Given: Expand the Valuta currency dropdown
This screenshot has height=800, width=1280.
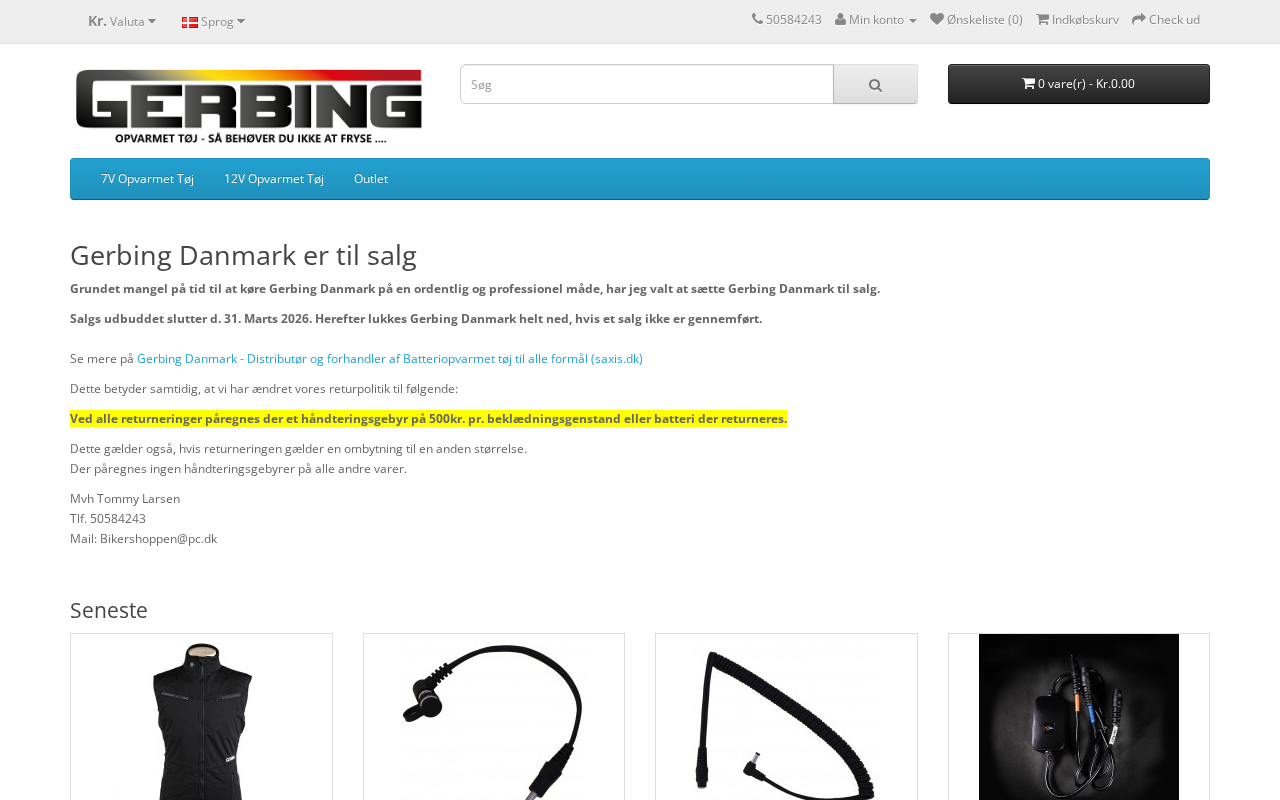Looking at the screenshot, I should tap(122, 21).
